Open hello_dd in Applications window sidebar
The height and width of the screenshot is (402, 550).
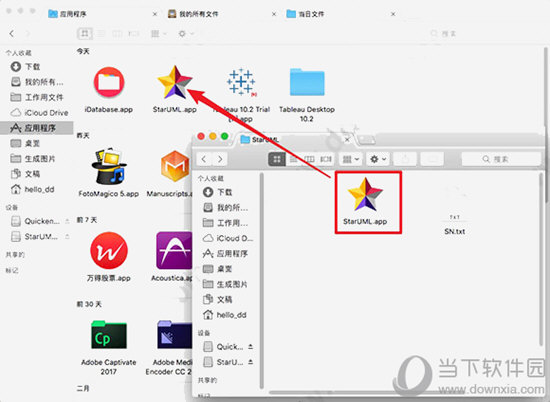[33, 189]
